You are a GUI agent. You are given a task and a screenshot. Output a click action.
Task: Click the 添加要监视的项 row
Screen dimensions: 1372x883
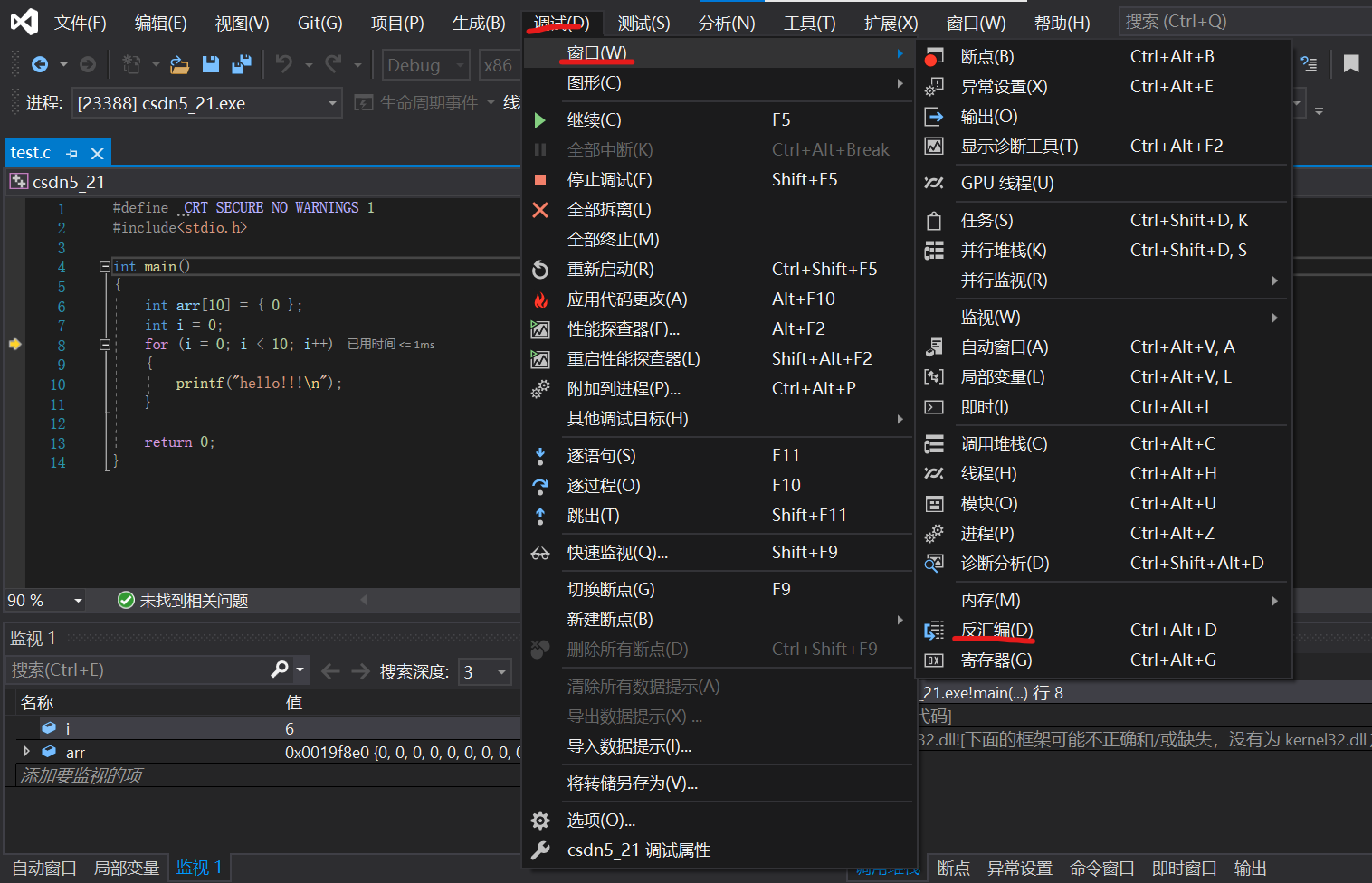coord(262,775)
